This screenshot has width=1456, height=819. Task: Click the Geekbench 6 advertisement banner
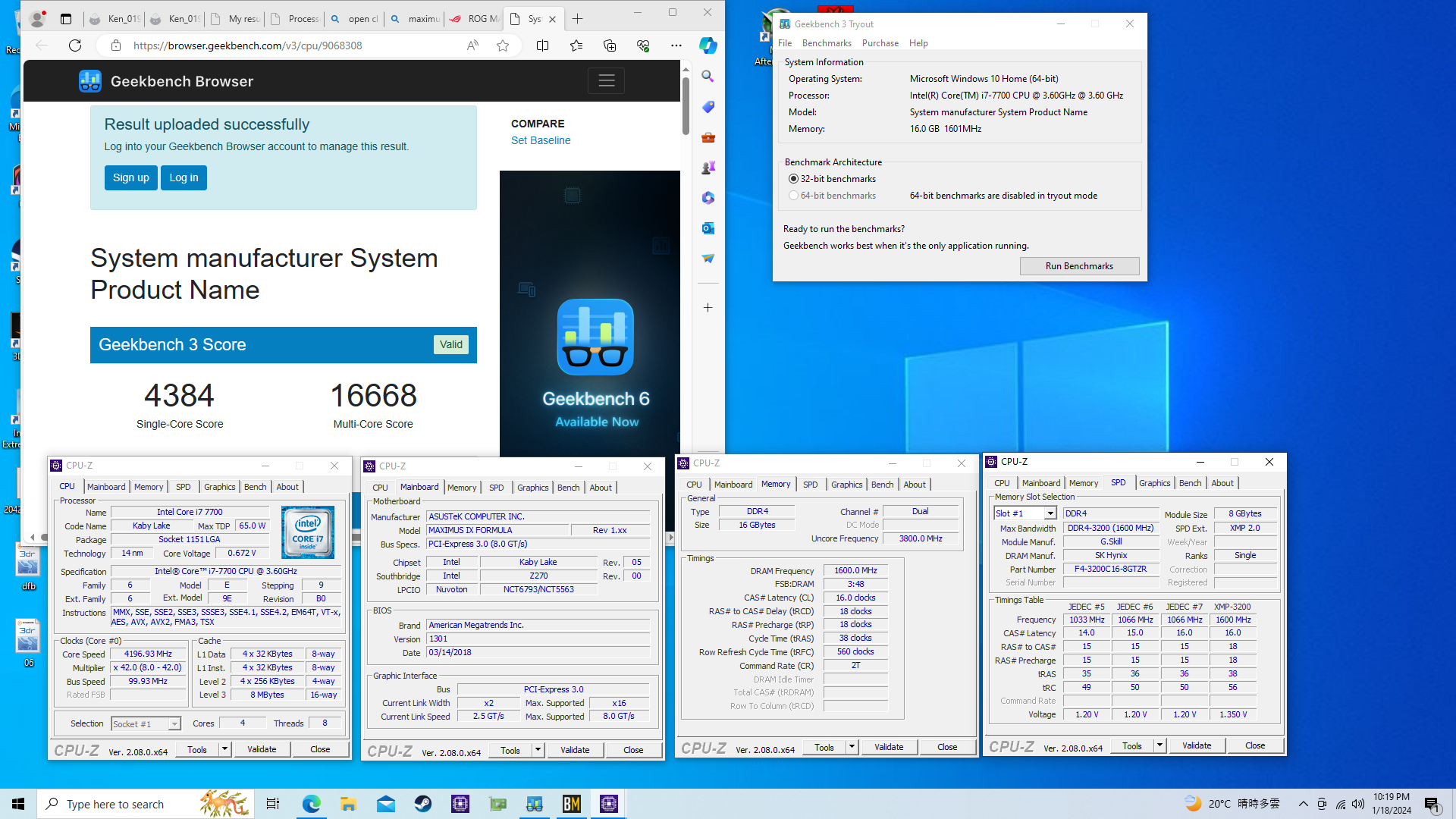click(589, 312)
